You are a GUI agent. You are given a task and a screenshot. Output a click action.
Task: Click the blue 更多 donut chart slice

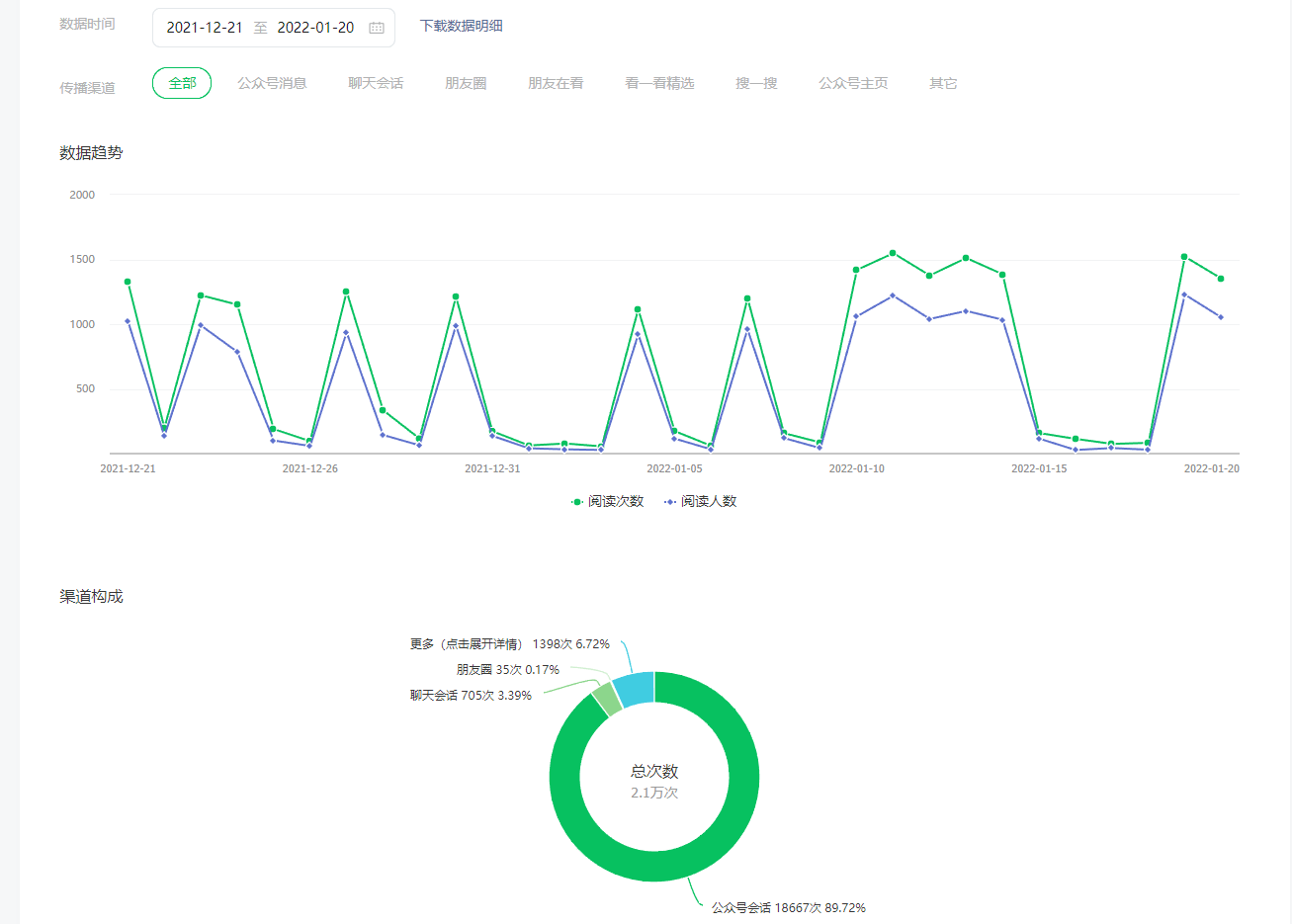click(635, 689)
